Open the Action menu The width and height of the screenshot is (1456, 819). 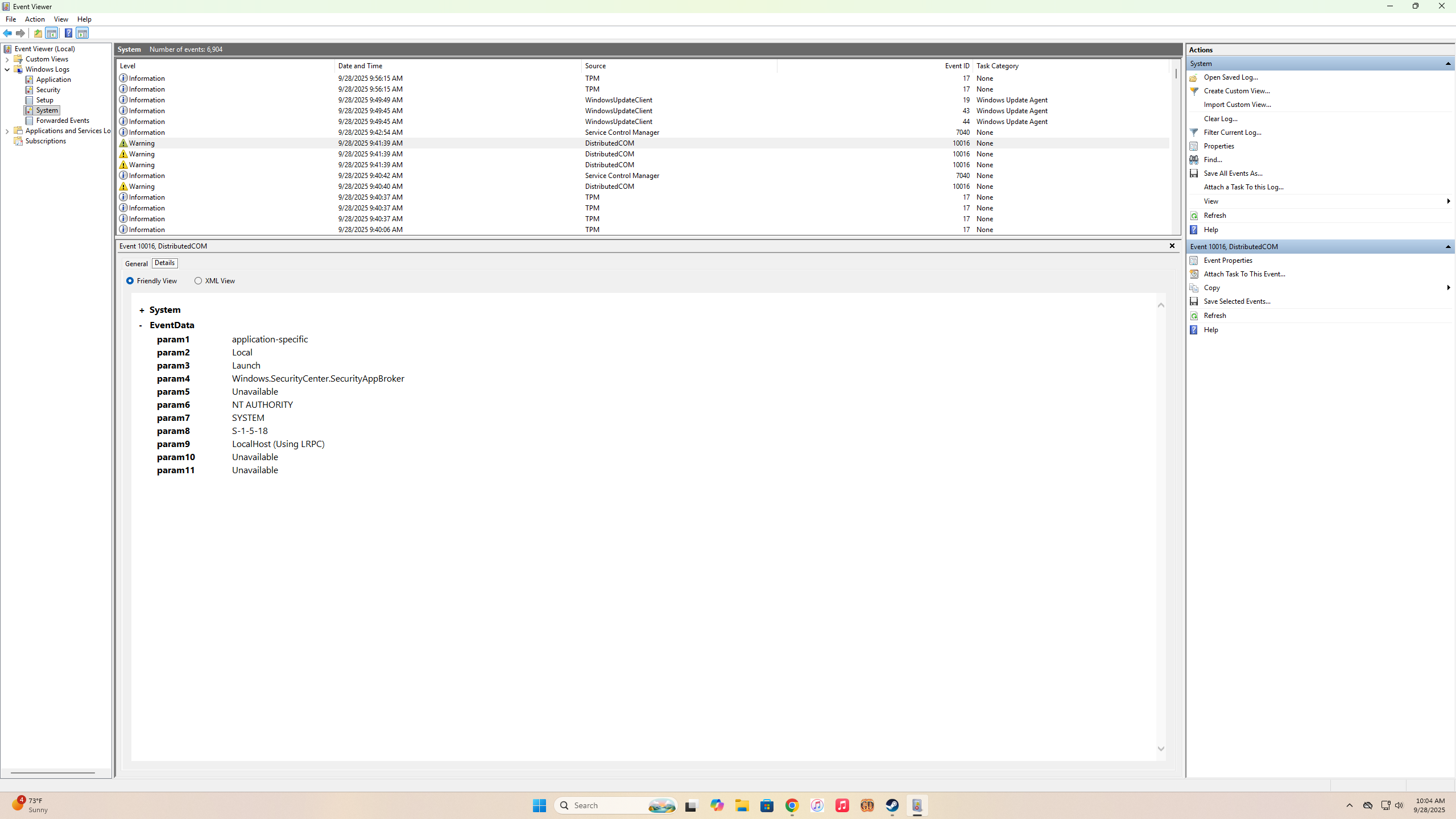point(35,19)
